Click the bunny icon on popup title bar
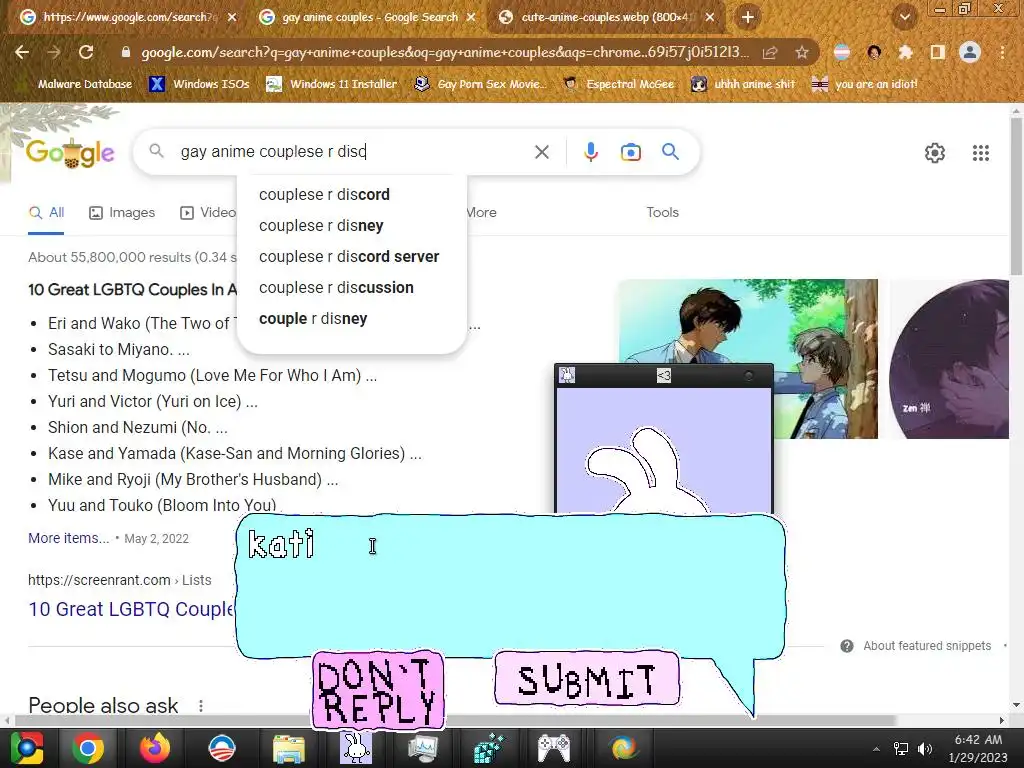This screenshot has height=768, width=1024. pyautogui.click(x=567, y=375)
